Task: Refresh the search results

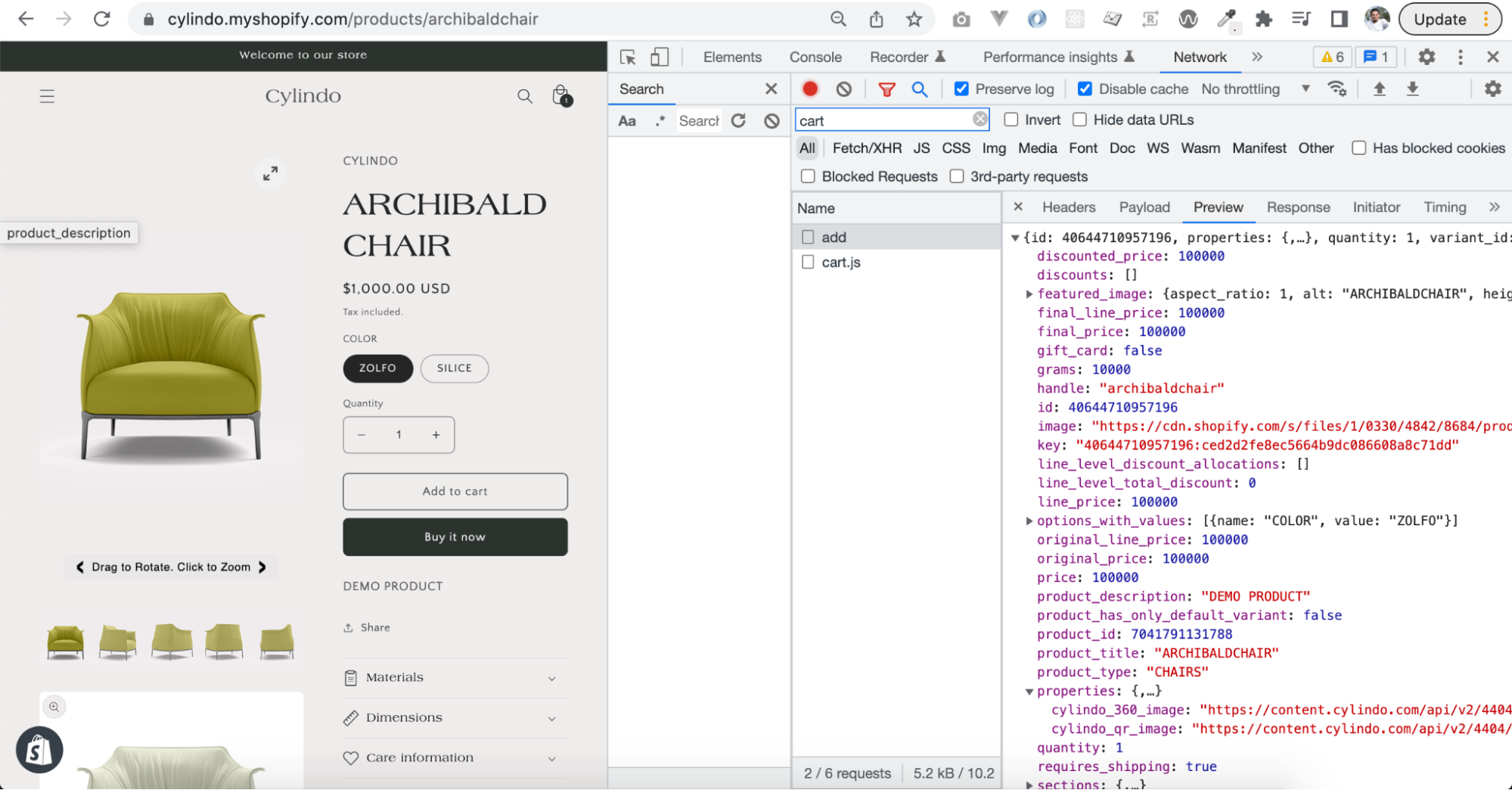Action: point(738,120)
